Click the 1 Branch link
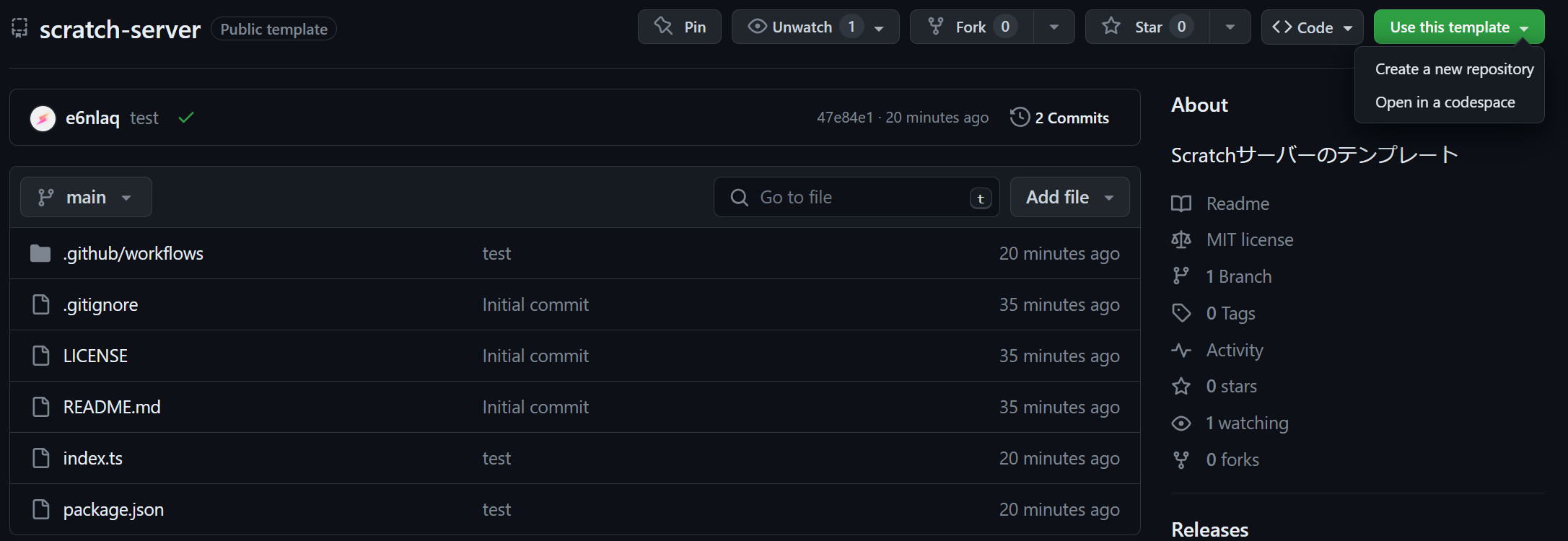This screenshot has height=541, width=1568. pyautogui.click(x=1239, y=276)
